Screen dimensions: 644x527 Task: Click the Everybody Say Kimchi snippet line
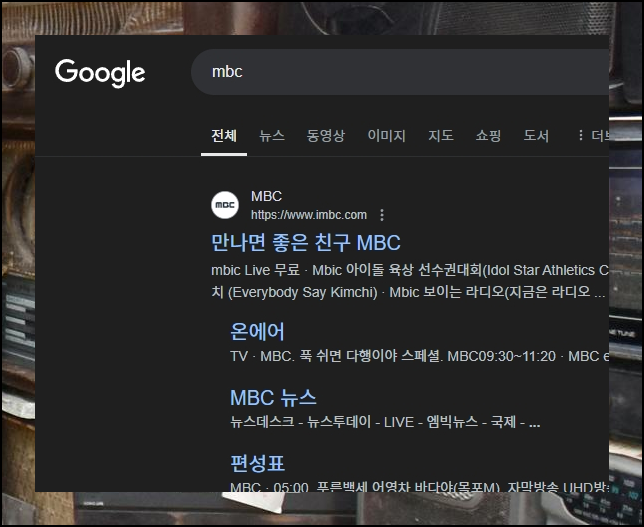(408, 292)
